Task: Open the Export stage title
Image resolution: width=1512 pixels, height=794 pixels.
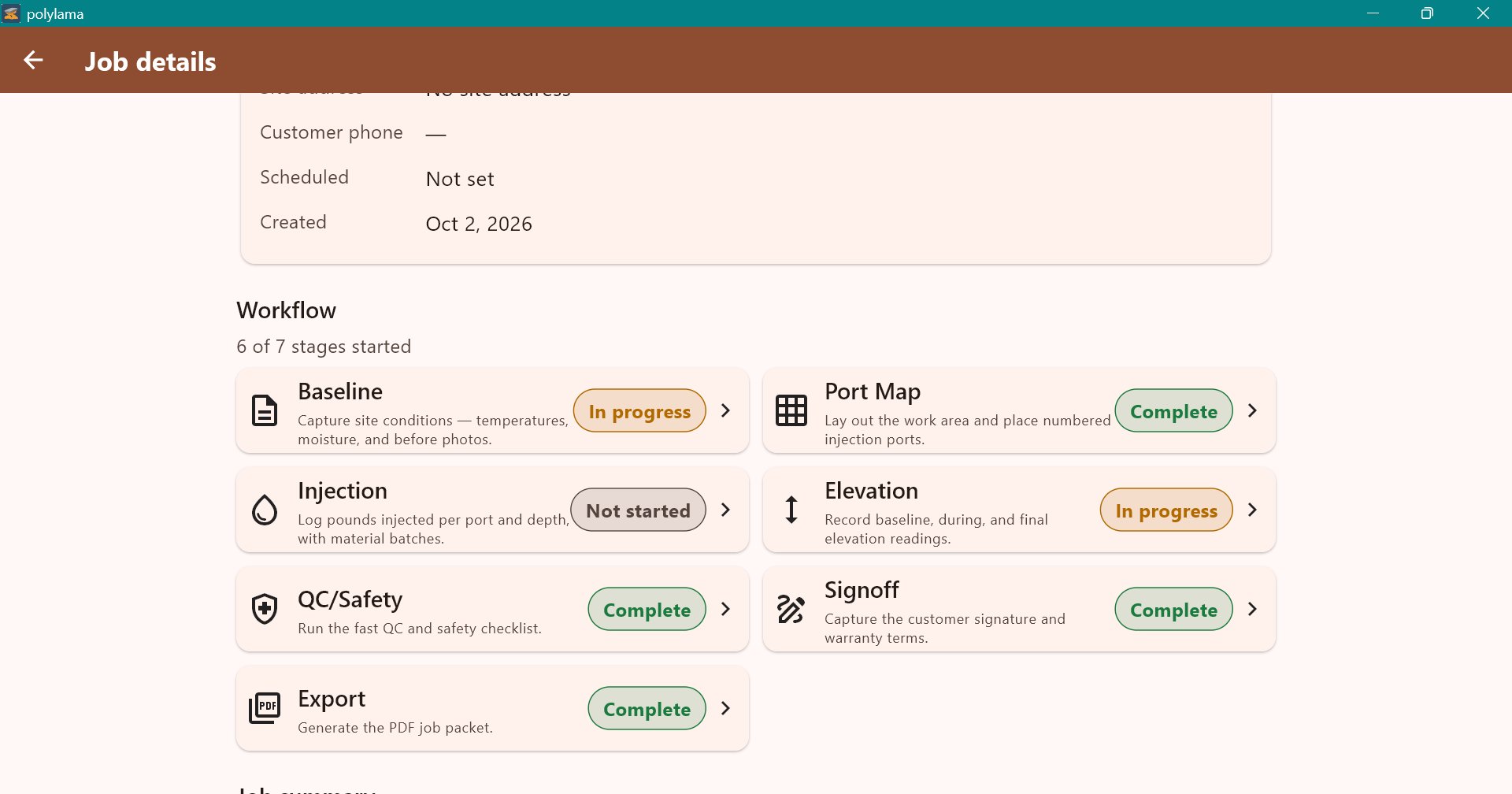Action: [332, 699]
